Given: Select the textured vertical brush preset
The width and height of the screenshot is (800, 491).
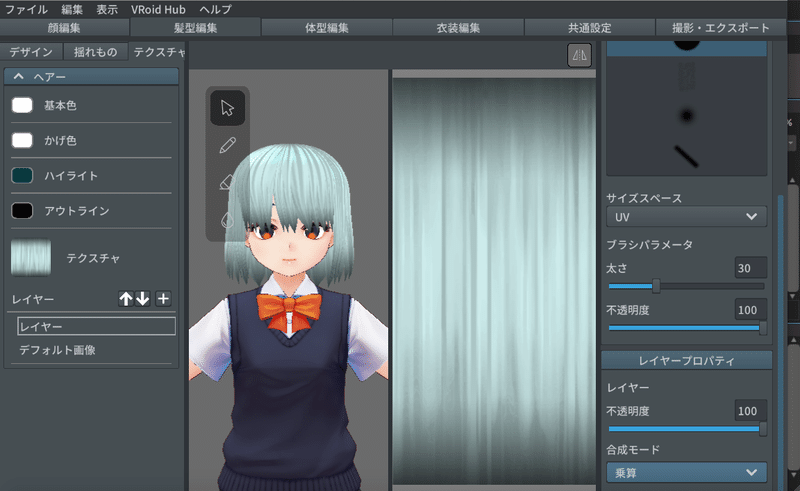Looking at the screenshot, I should [687, 77].
